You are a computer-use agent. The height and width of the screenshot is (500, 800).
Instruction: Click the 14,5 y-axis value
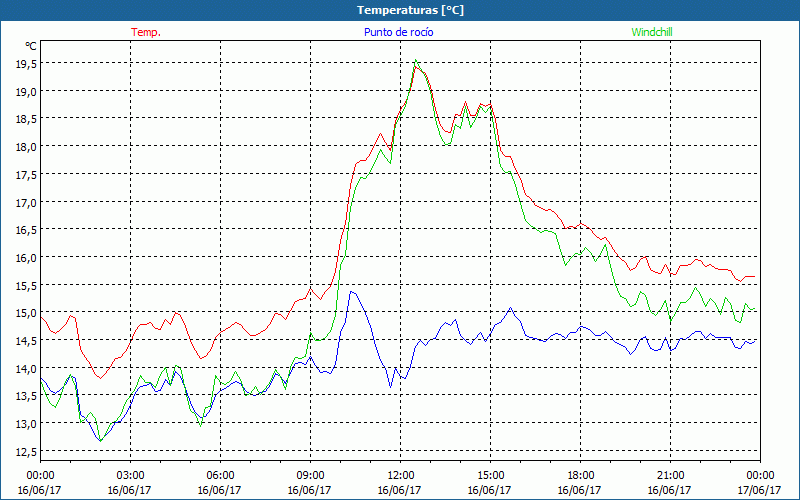tap(27, 340)
